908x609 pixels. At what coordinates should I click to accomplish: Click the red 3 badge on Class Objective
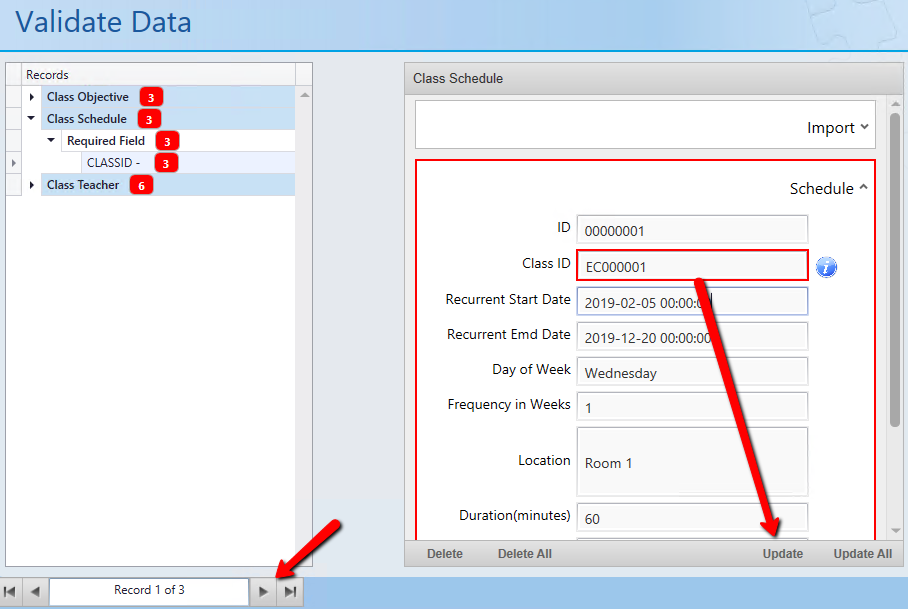click(x=151, y=97)
